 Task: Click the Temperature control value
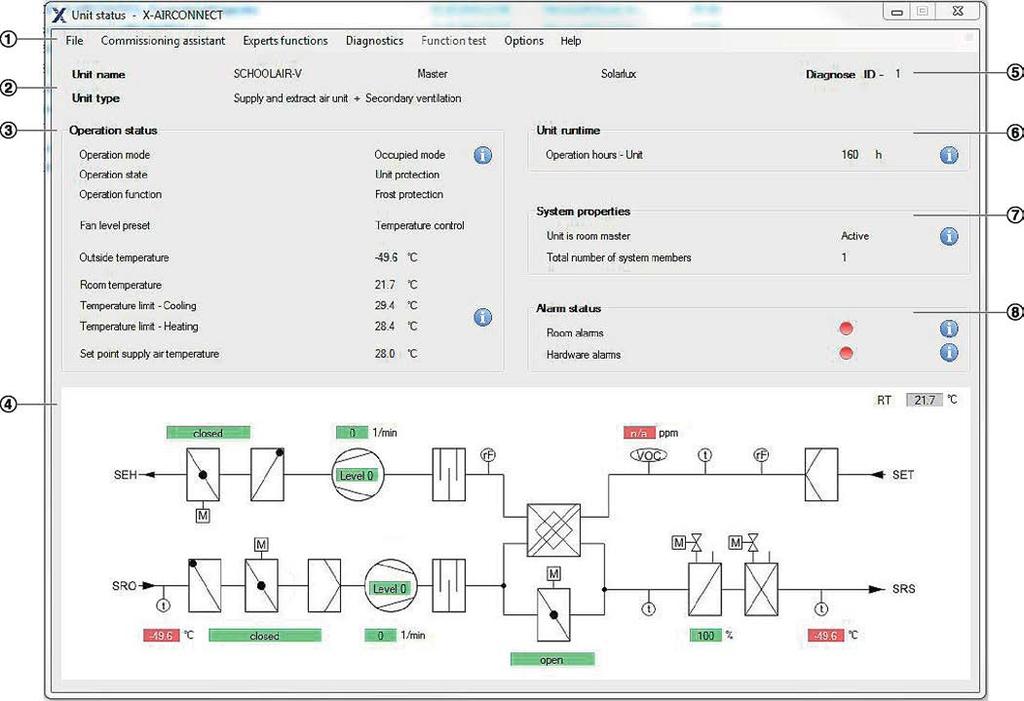coord(419,225)
